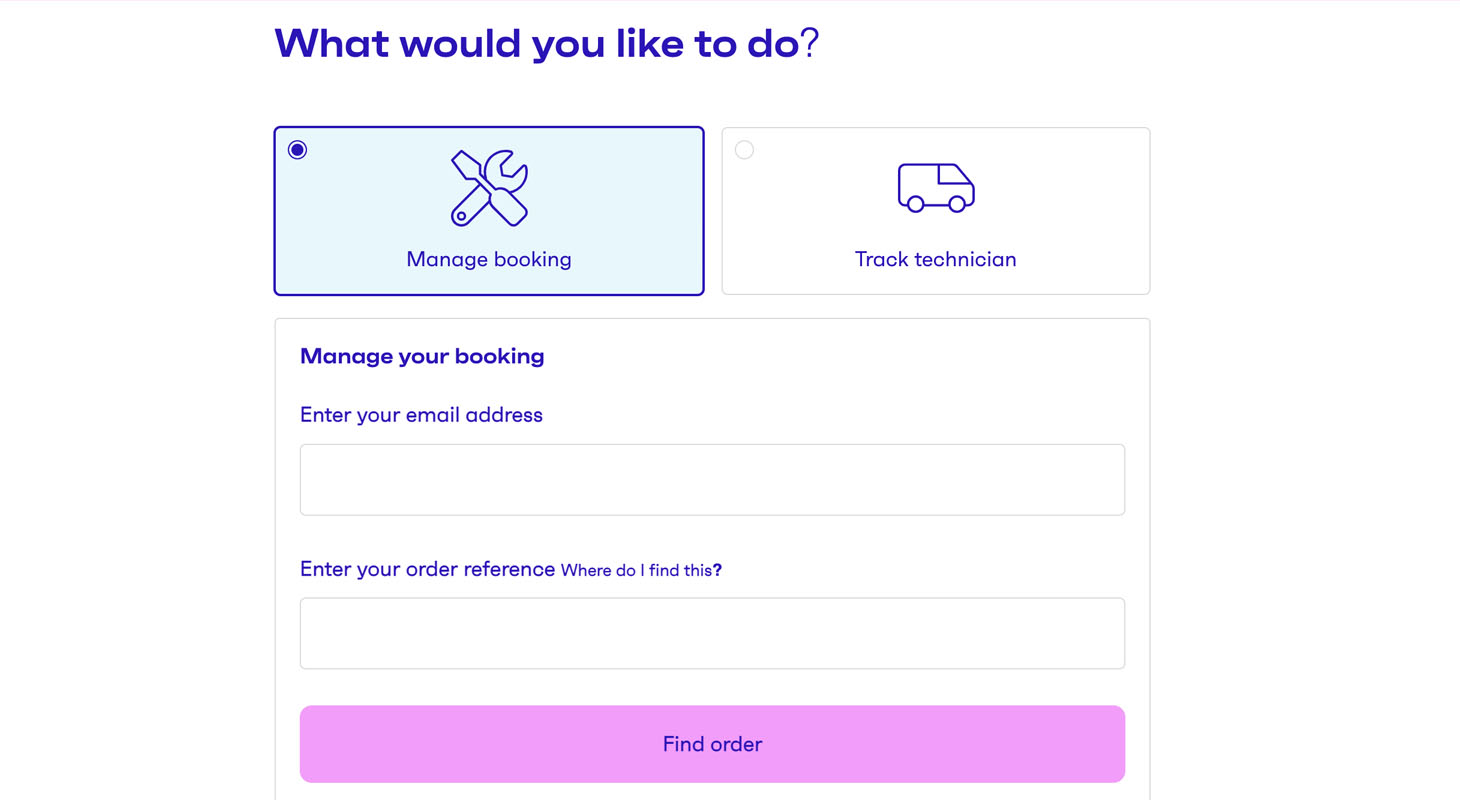Click the van icon's cab window
1460x800 pixels.
coord(953,175)
